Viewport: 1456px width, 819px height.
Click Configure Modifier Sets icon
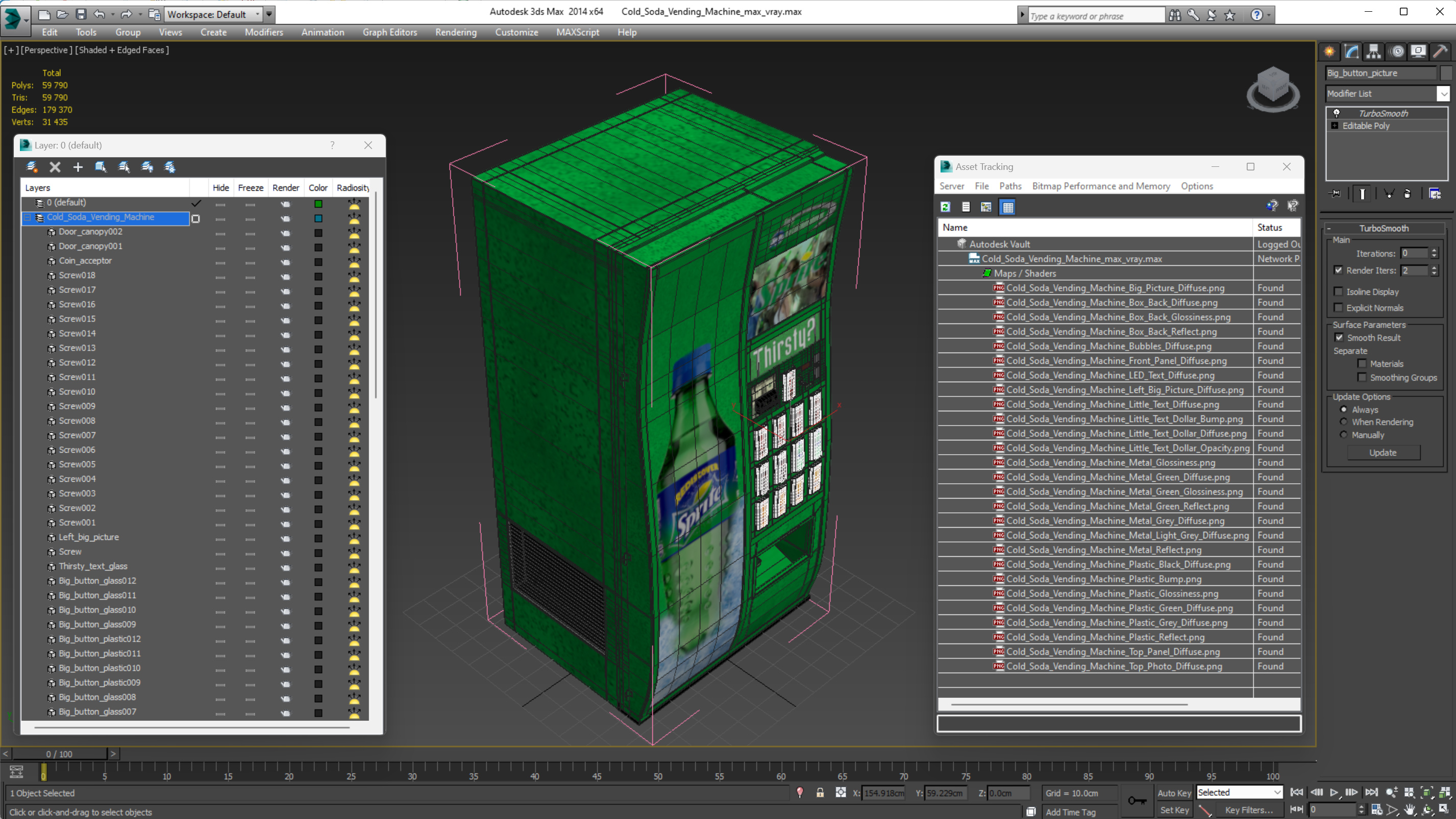pos(1435,194)
